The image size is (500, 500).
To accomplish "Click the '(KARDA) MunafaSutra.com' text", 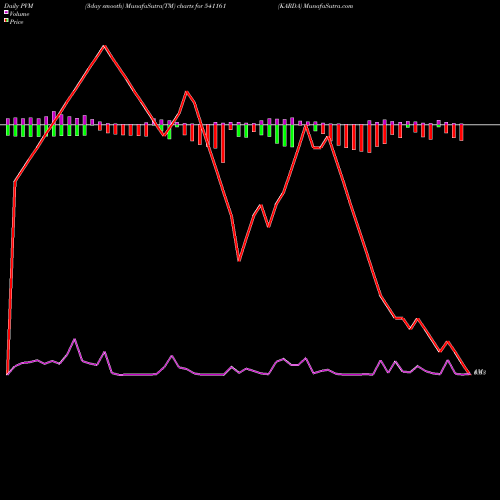I will [x=315, y=6].
